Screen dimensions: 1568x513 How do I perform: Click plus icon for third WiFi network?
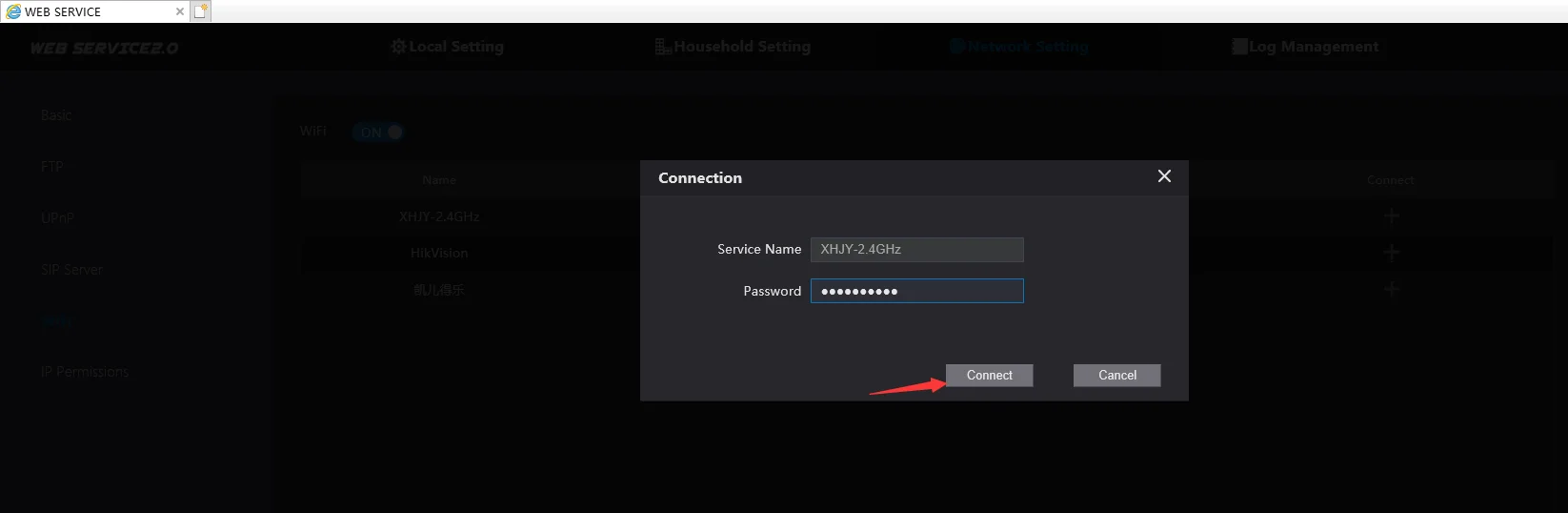[1391, 289]
